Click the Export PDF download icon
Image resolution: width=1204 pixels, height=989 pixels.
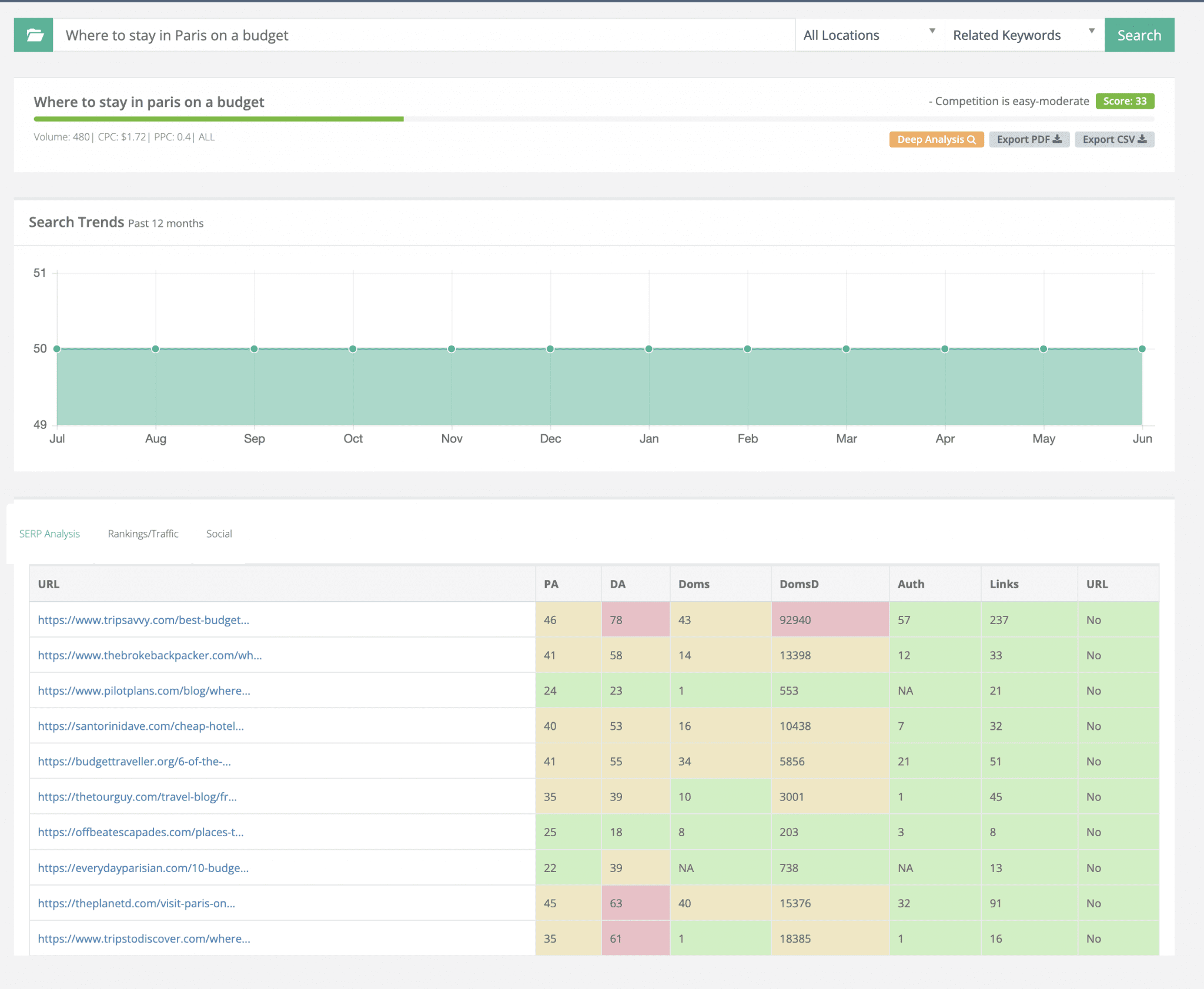click(x=1057, y=139)
